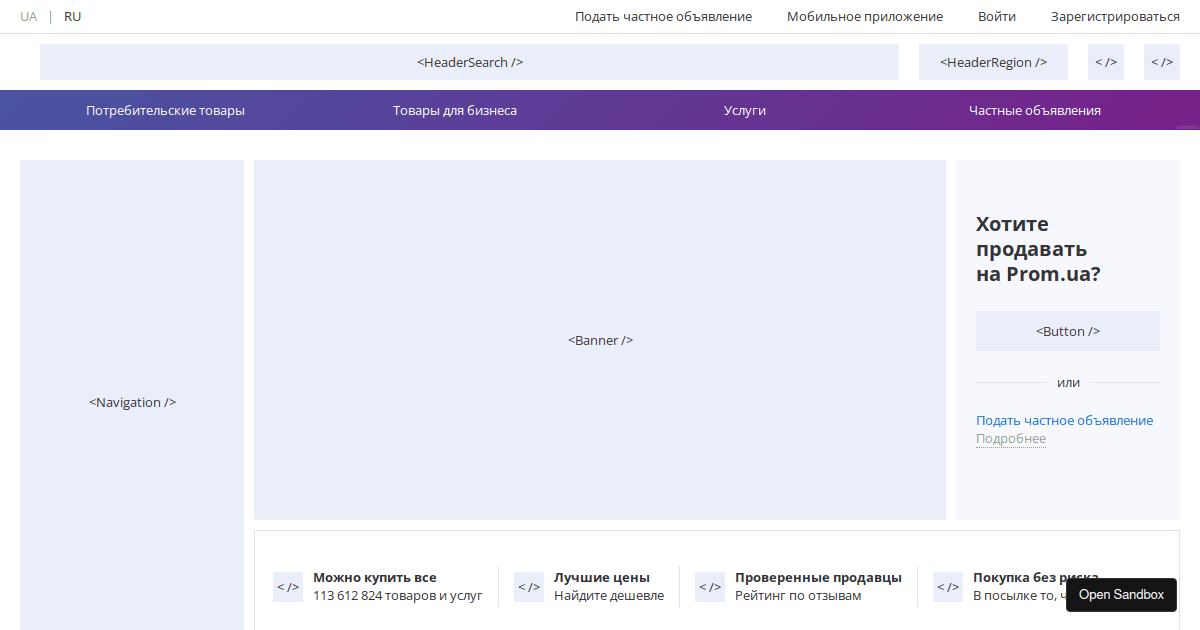Open the 'Потребительские товары' menu
The image size is (1200, 630).
click(164, 110)
